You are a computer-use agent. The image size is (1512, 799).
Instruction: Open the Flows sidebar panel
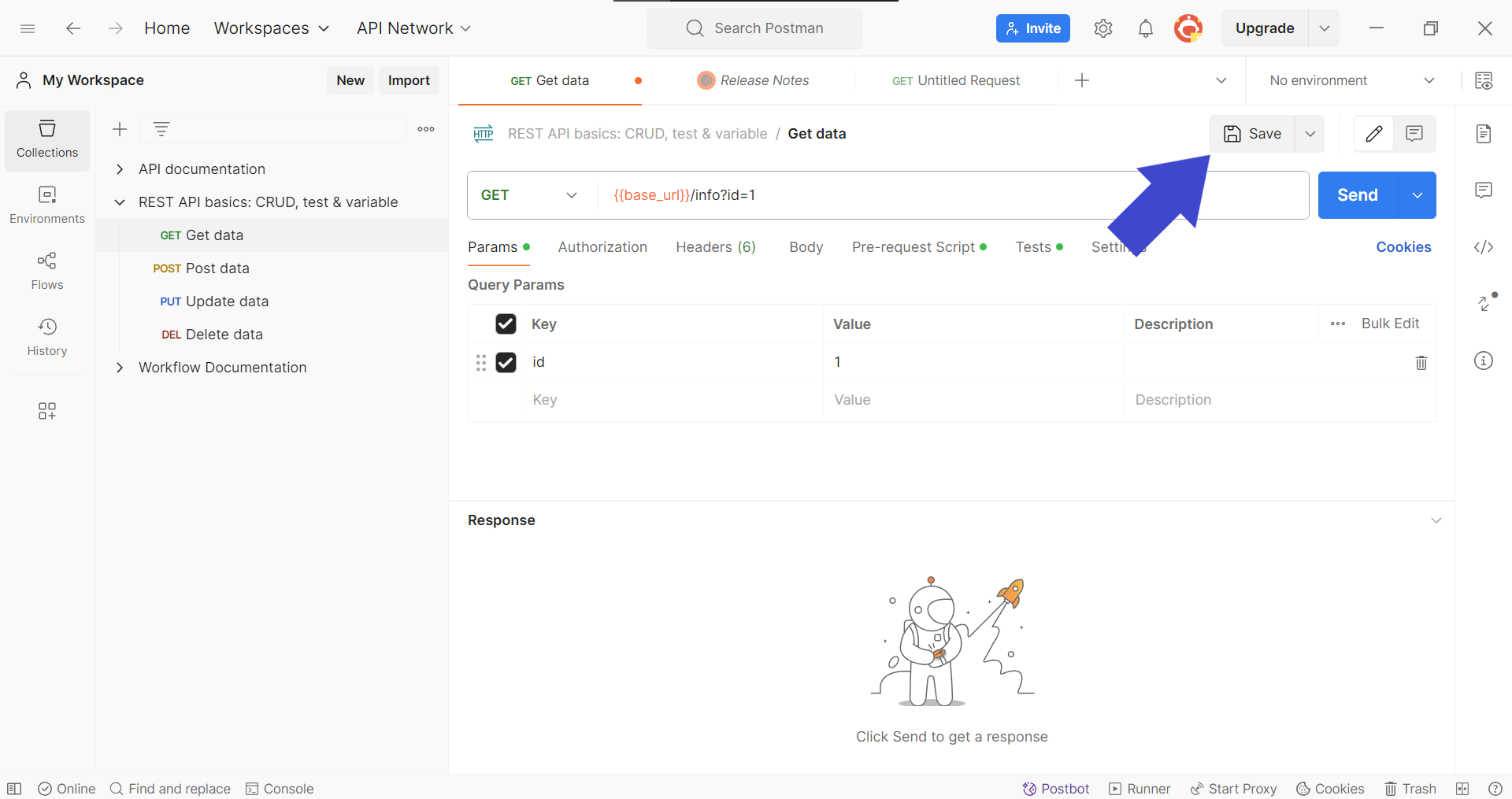[47, 272]
